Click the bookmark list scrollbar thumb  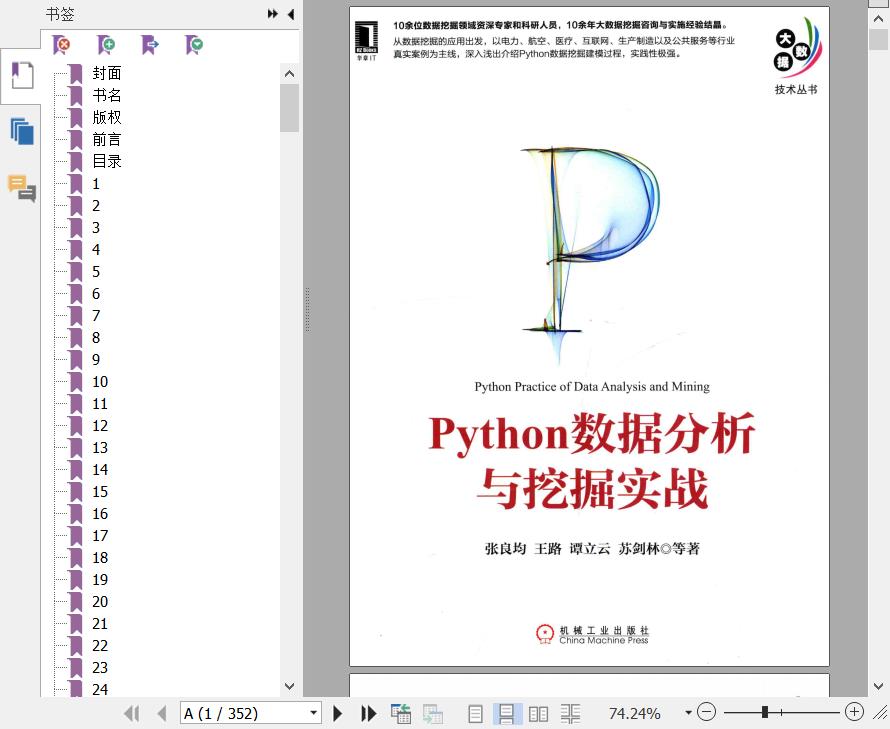(289, 108)
